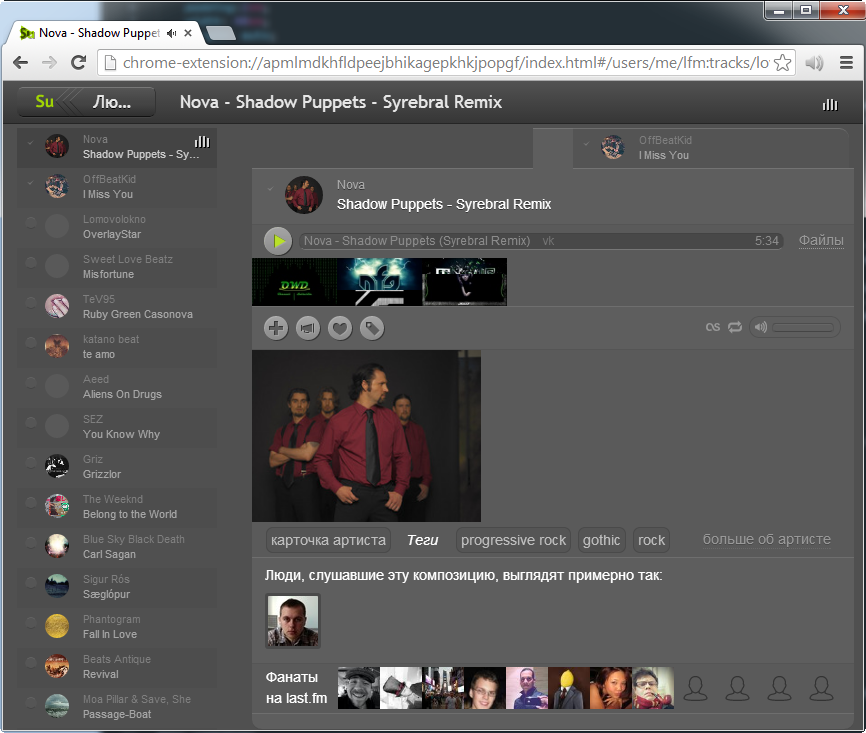Click the lemon-head last.fm fan avatar
The width and height of the screenshot is (866, 733).
(568, 688)
